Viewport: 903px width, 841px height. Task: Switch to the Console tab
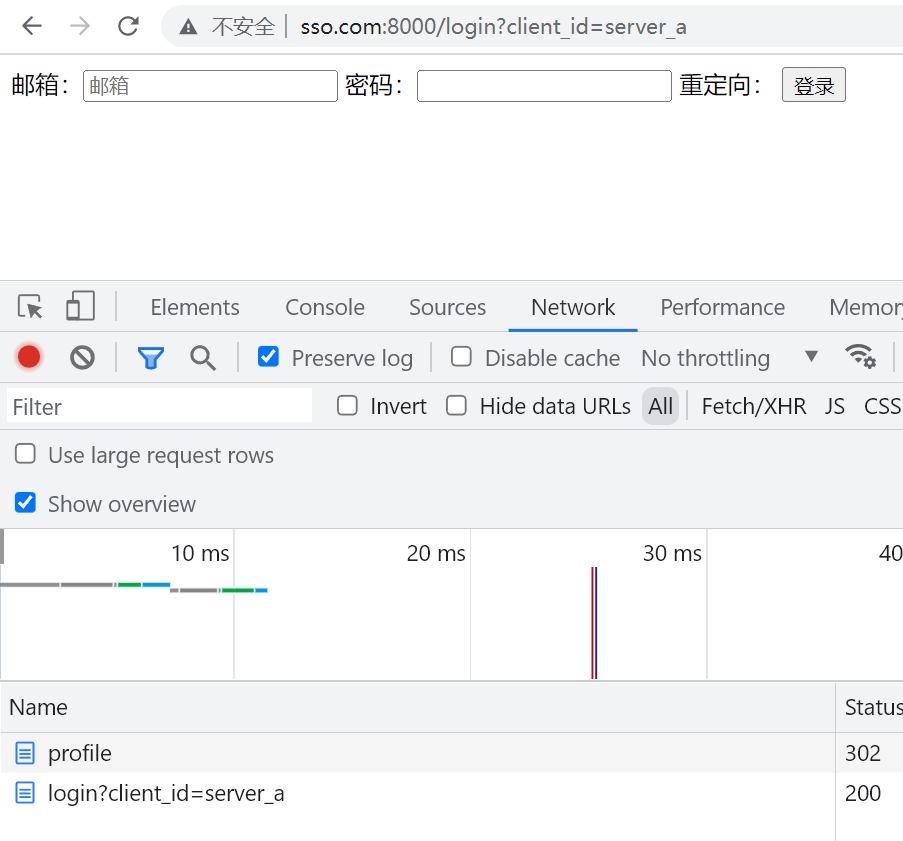pos(325,307)
